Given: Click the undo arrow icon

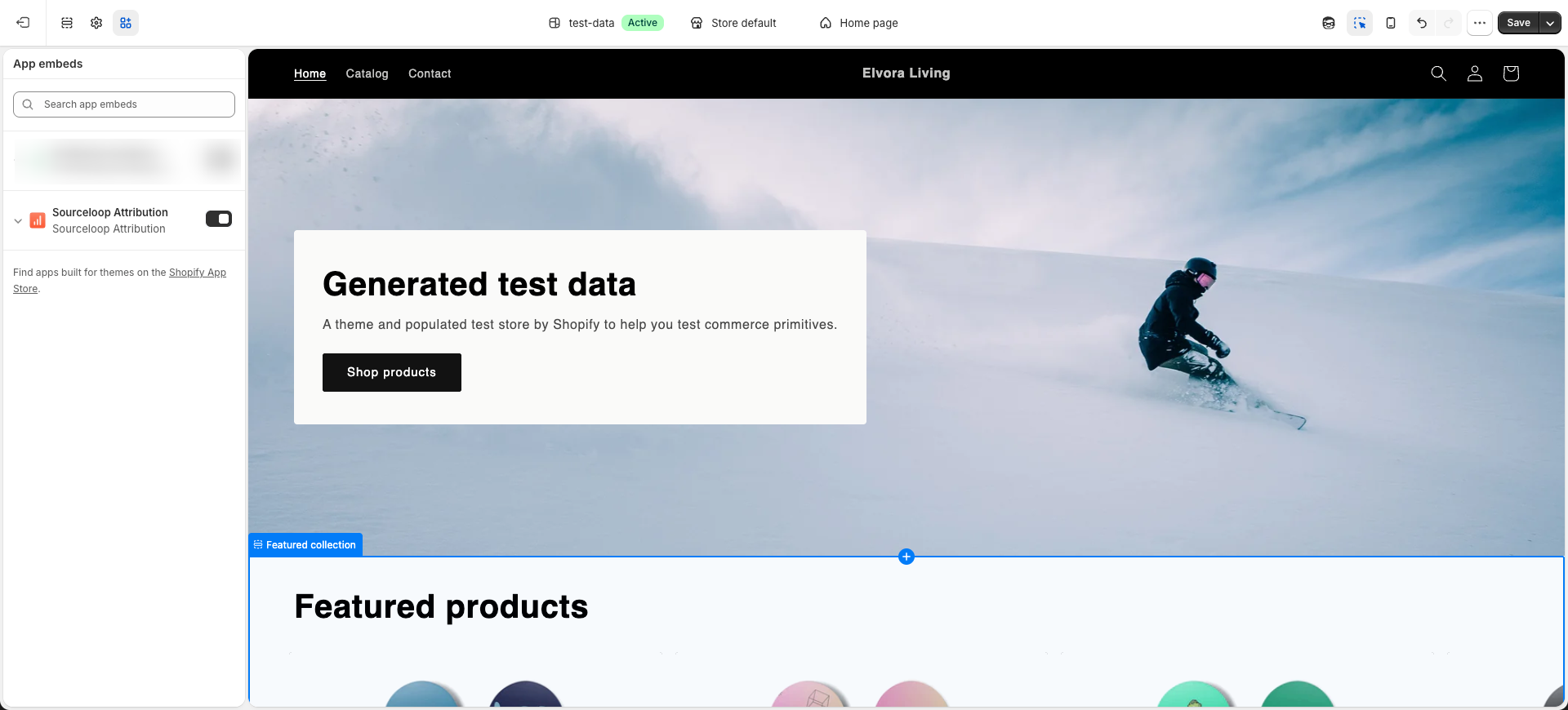Looking at the screenshot, I should click(1422, 23).
